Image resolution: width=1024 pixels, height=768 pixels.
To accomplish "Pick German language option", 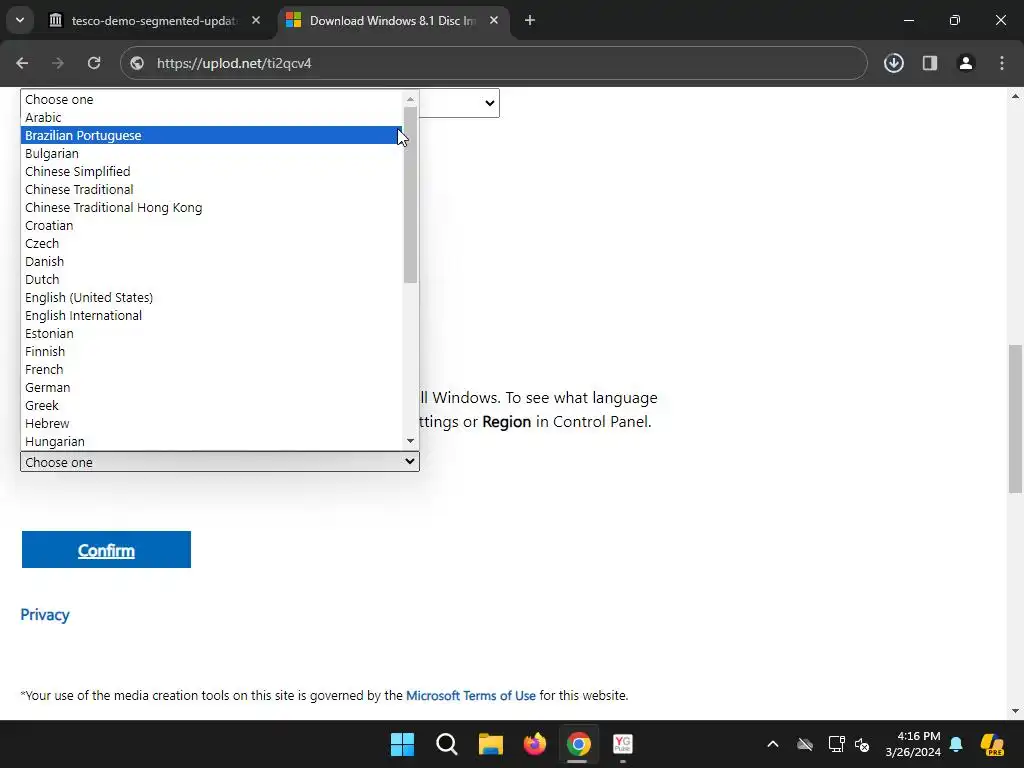I will click(212, 387).
